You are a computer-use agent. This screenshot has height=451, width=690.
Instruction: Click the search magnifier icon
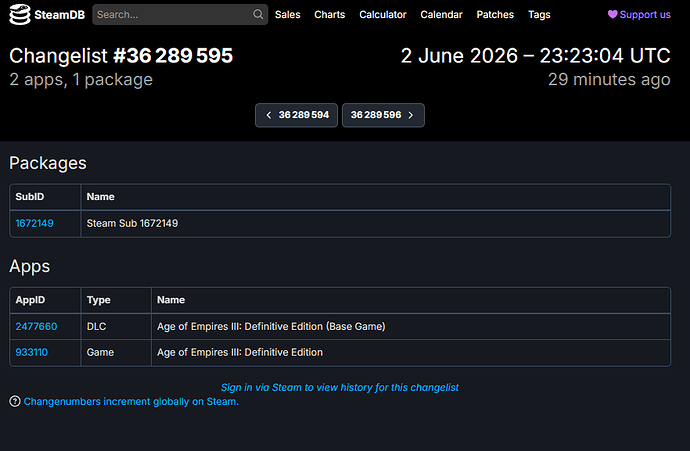pyautogui.click(x=258, y=15)
